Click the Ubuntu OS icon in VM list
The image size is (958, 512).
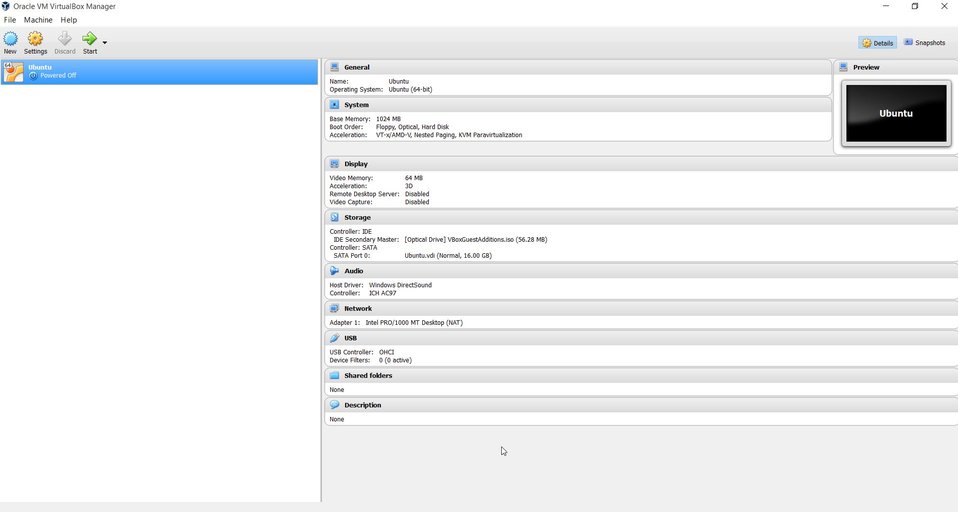[x=13, y=71]
